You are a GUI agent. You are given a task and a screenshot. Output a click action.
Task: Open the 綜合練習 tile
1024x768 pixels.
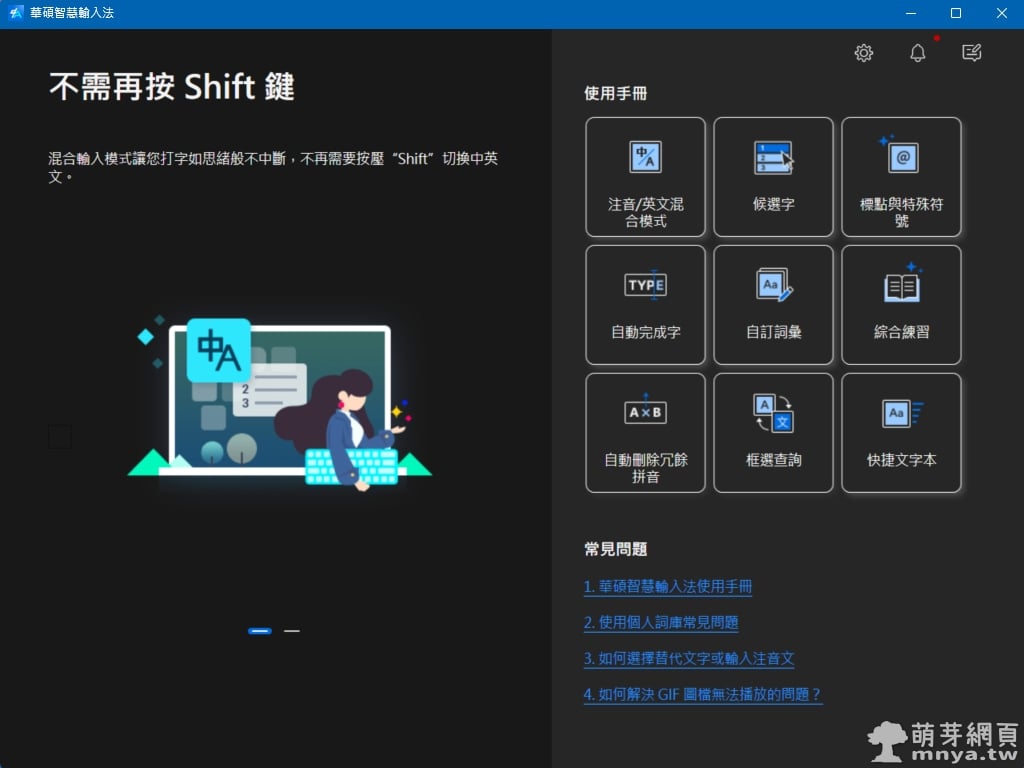pyautogui.click(x=901, y=305)
